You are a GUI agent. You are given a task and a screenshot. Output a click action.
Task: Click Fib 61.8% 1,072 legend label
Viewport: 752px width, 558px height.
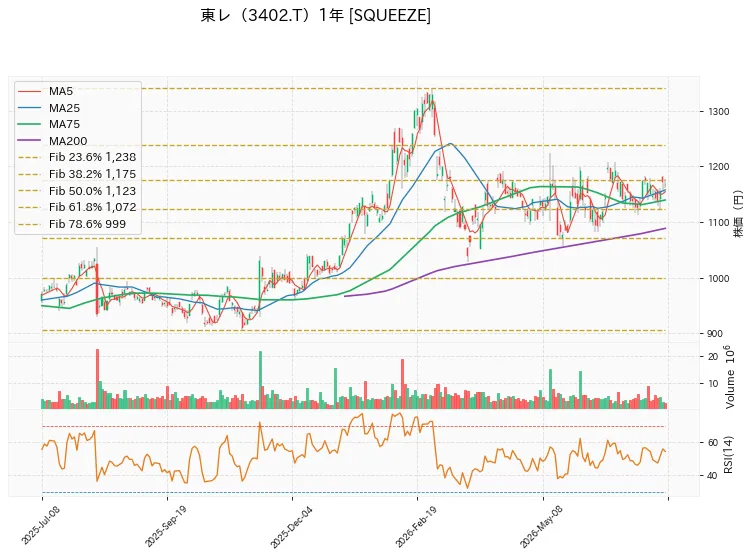point(93,207)
